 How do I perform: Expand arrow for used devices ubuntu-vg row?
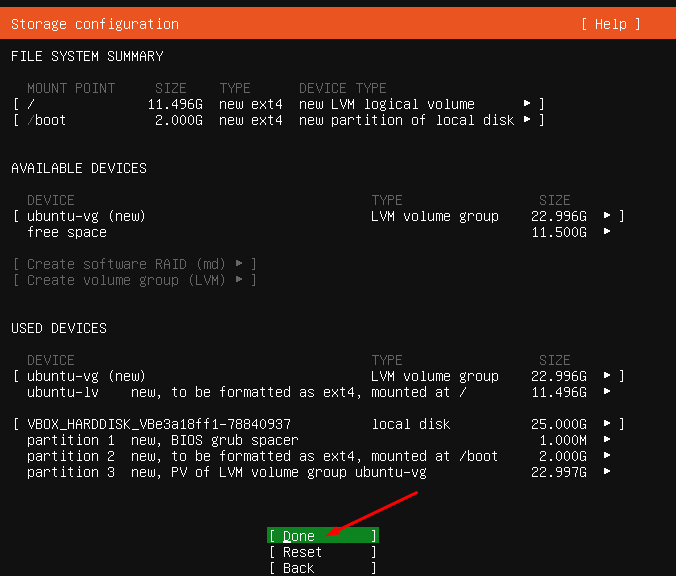point(607,376)
